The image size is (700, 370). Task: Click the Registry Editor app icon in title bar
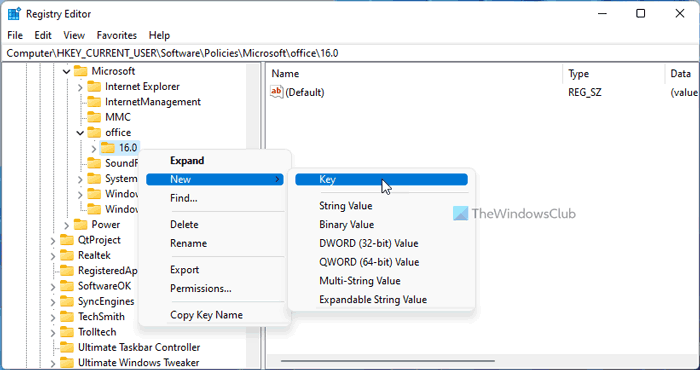tap(14, 14)
